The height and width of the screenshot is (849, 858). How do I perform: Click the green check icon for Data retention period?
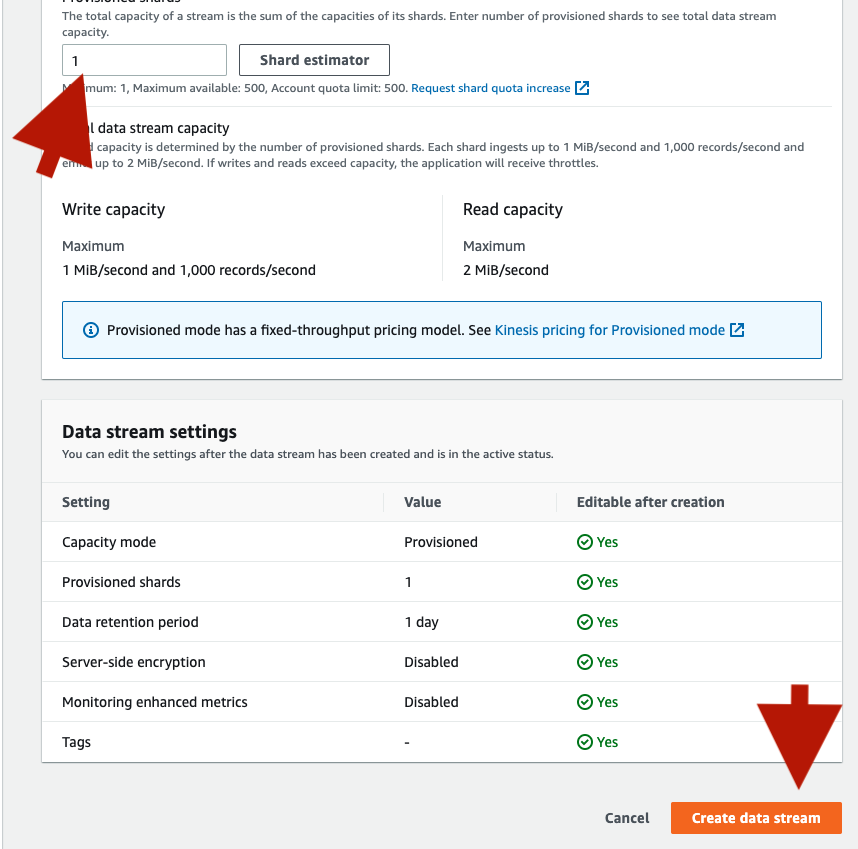pyautogui.click(x=585, y=622)
